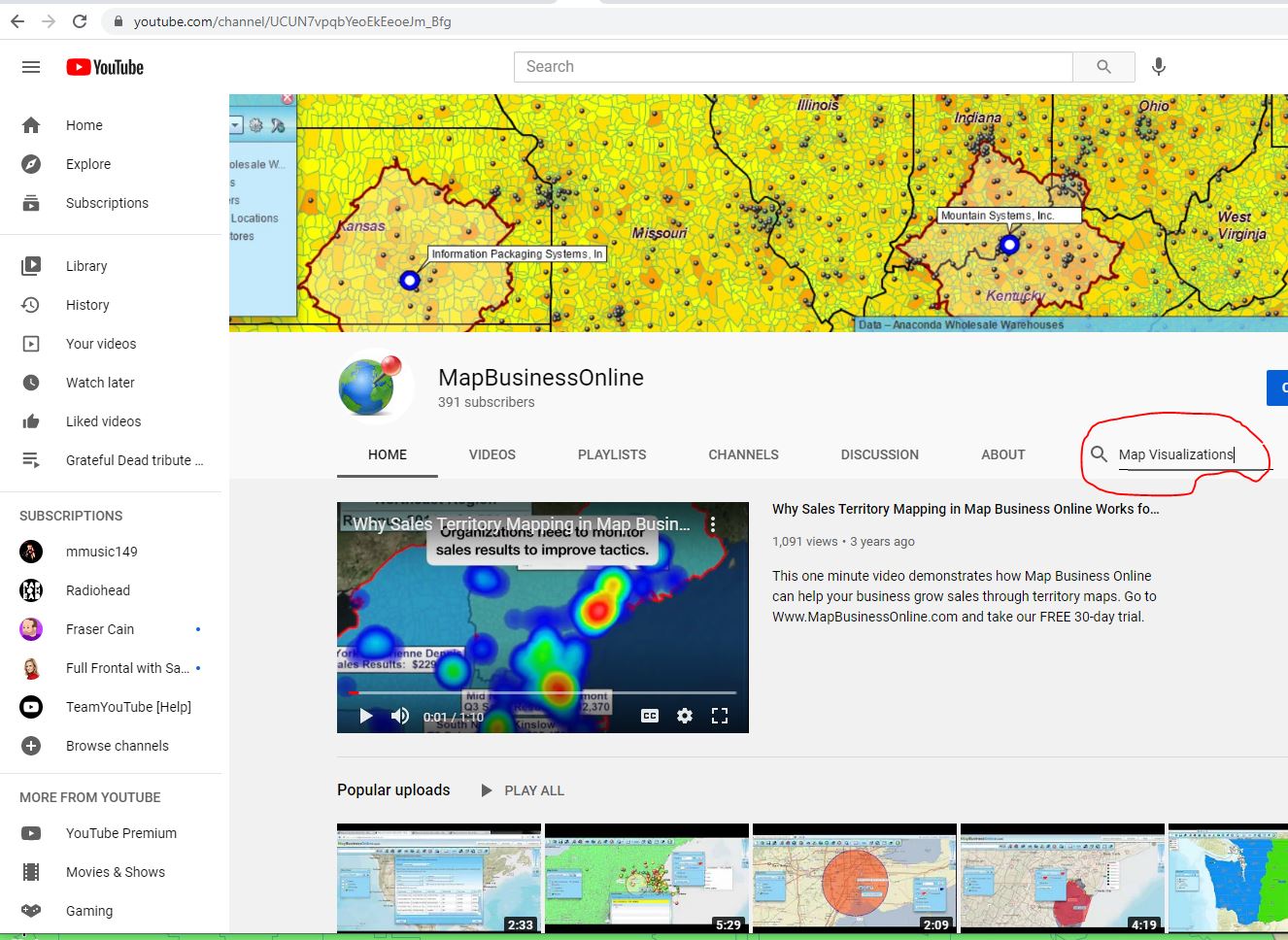1288x940 pixels.
Task: Go back with browser back arrow
Action: coord(17,20)
